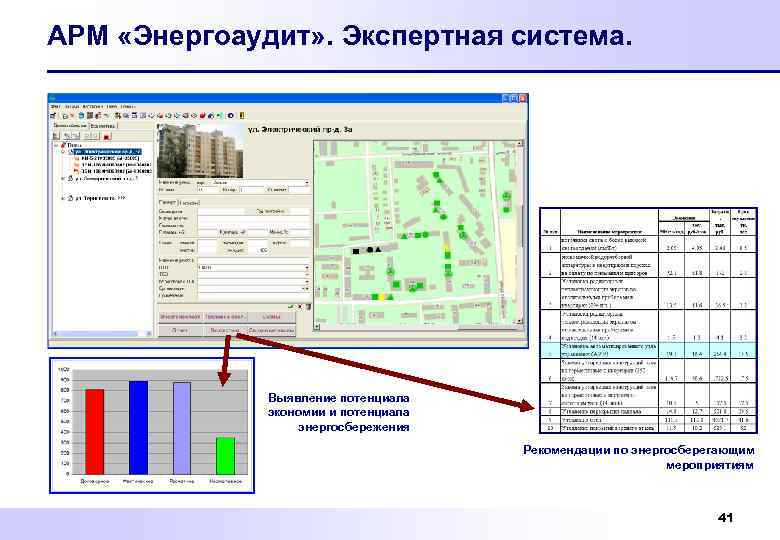Click the dark blue «Фактическое» chart bar
The width and height of the screenshot is (780, 540).
(138, 427)
